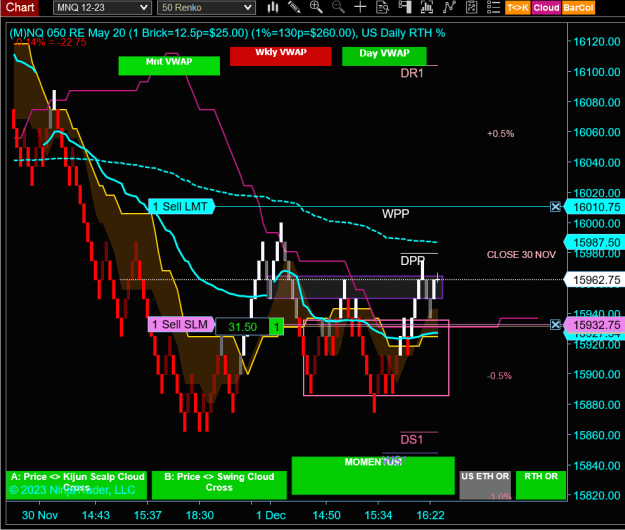Toggle the RTH OR green button
This screenshot has height=530, width=625.
click(541, 485)
